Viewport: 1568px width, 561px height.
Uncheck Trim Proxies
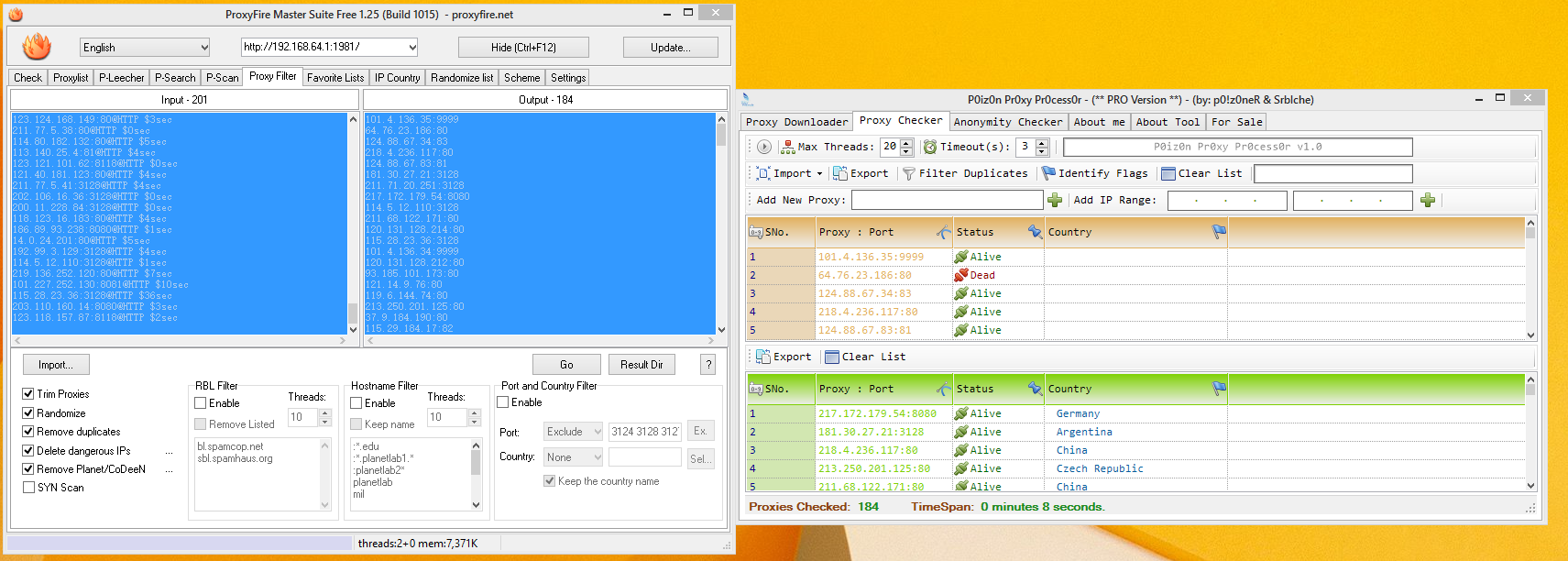(28, 394)
